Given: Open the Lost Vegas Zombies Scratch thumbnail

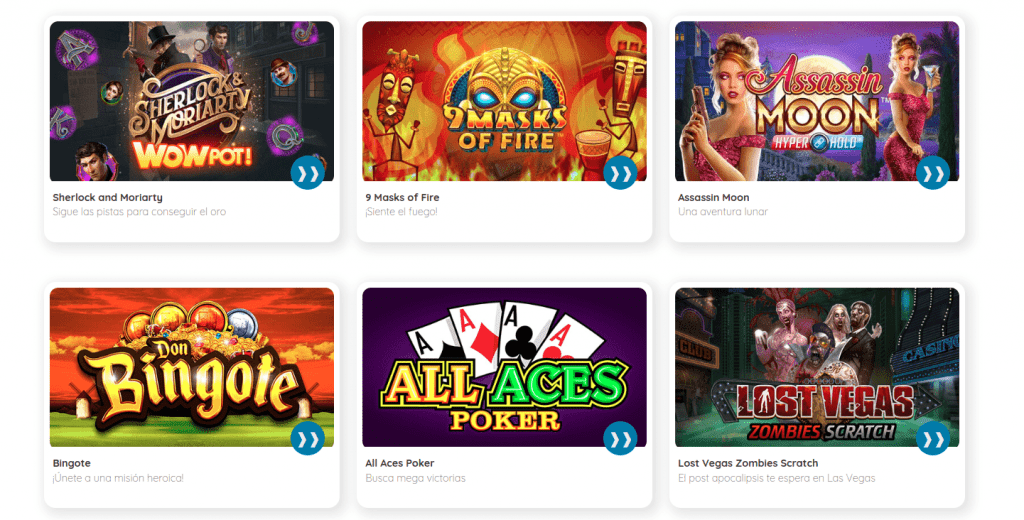Looking at the screenshot, I should pyautogui.click(x=817, y=367).
